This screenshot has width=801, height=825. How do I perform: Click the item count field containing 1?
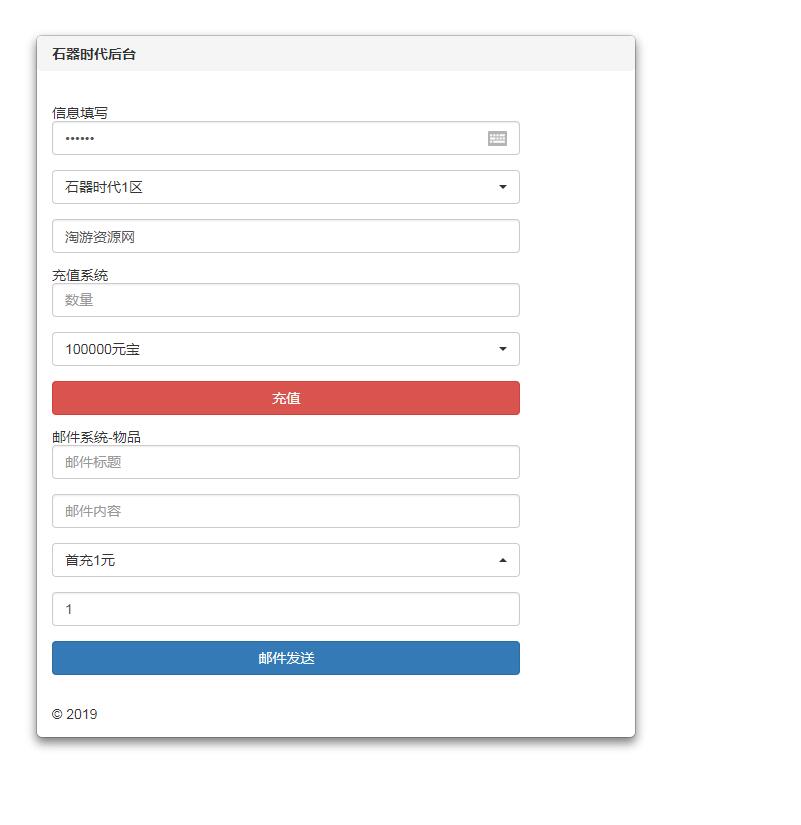click(x=285, y=609)
